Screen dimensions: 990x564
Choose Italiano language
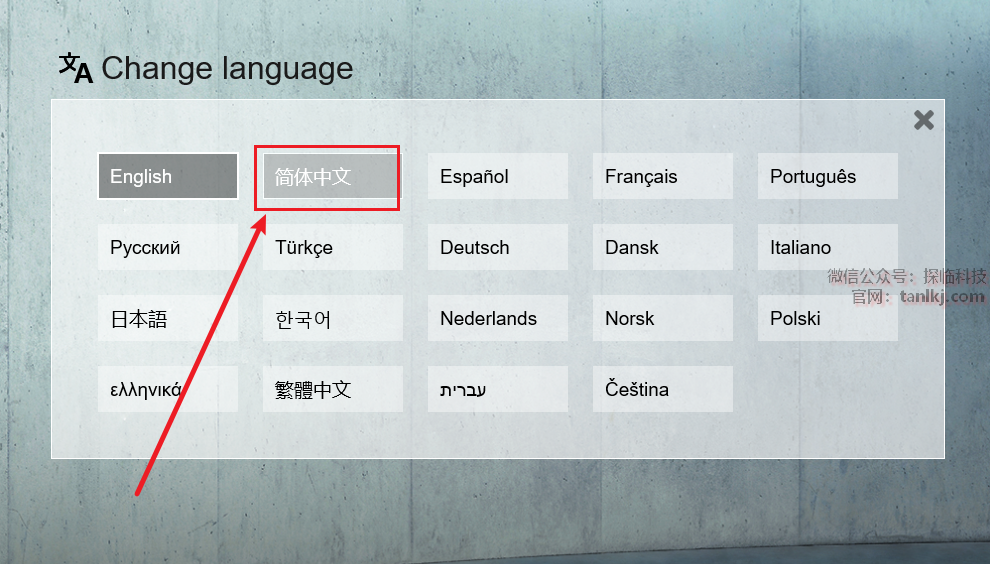[828, 247]
